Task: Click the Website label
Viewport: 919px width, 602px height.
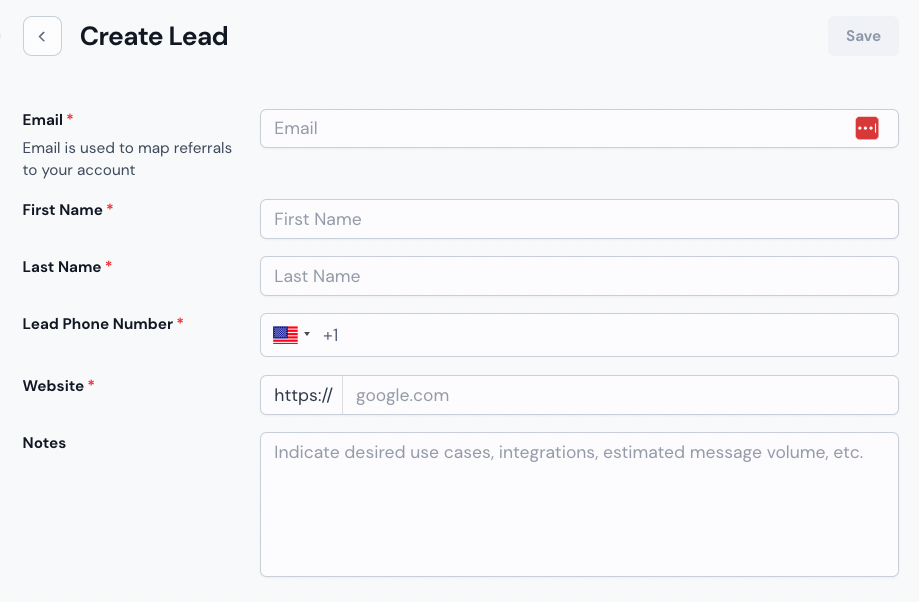Action: coord(53,386)
